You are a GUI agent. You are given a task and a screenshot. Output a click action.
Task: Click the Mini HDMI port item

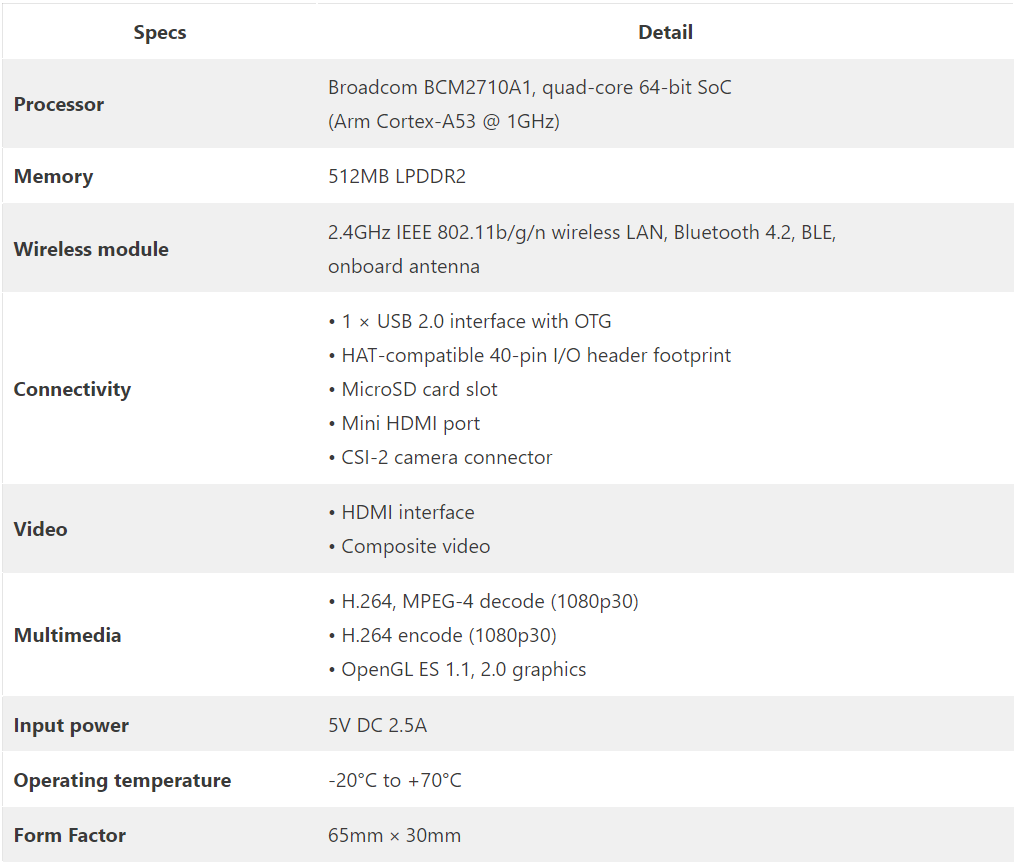pyautogui.click(x=410, y=423)
